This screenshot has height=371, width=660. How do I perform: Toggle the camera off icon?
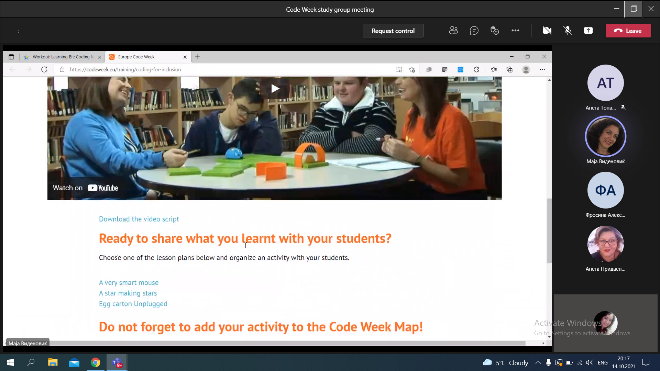(547, 31)
